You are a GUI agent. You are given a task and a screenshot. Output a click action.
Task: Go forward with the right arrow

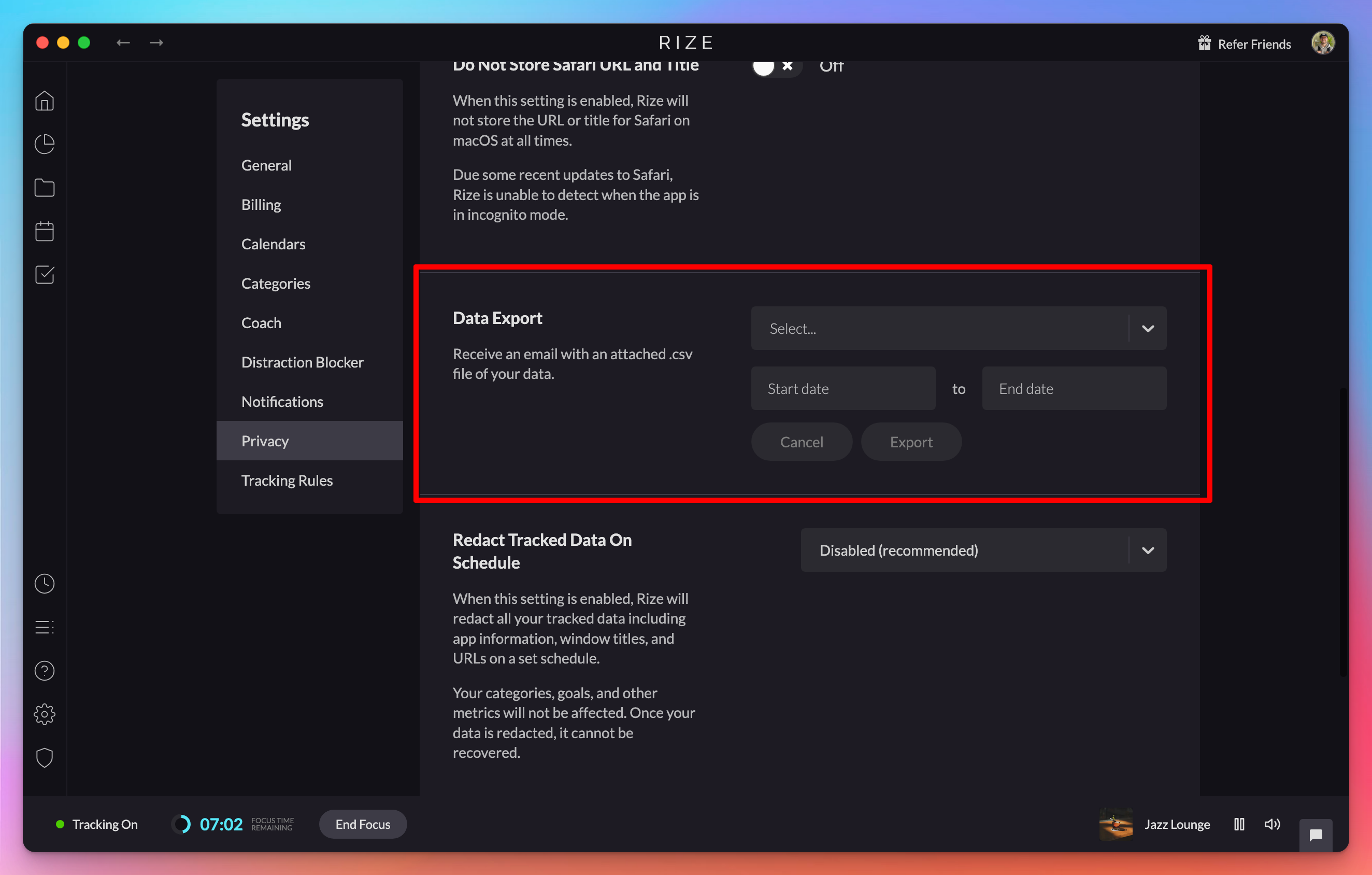(156, 43)
